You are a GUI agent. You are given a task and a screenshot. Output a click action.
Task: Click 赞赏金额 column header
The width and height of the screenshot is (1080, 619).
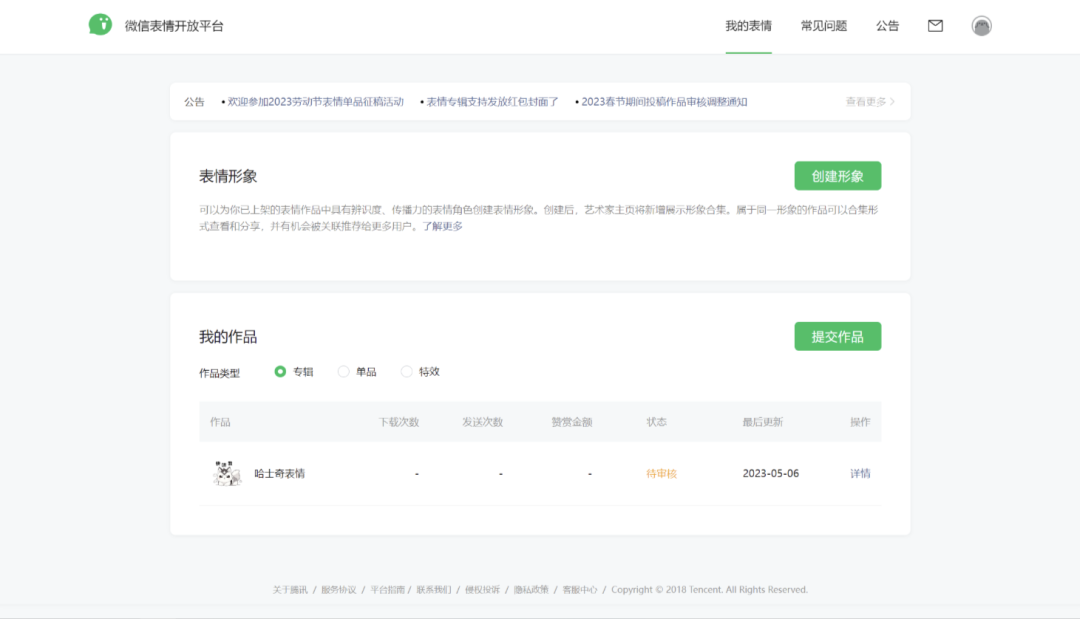coord(572,422)
